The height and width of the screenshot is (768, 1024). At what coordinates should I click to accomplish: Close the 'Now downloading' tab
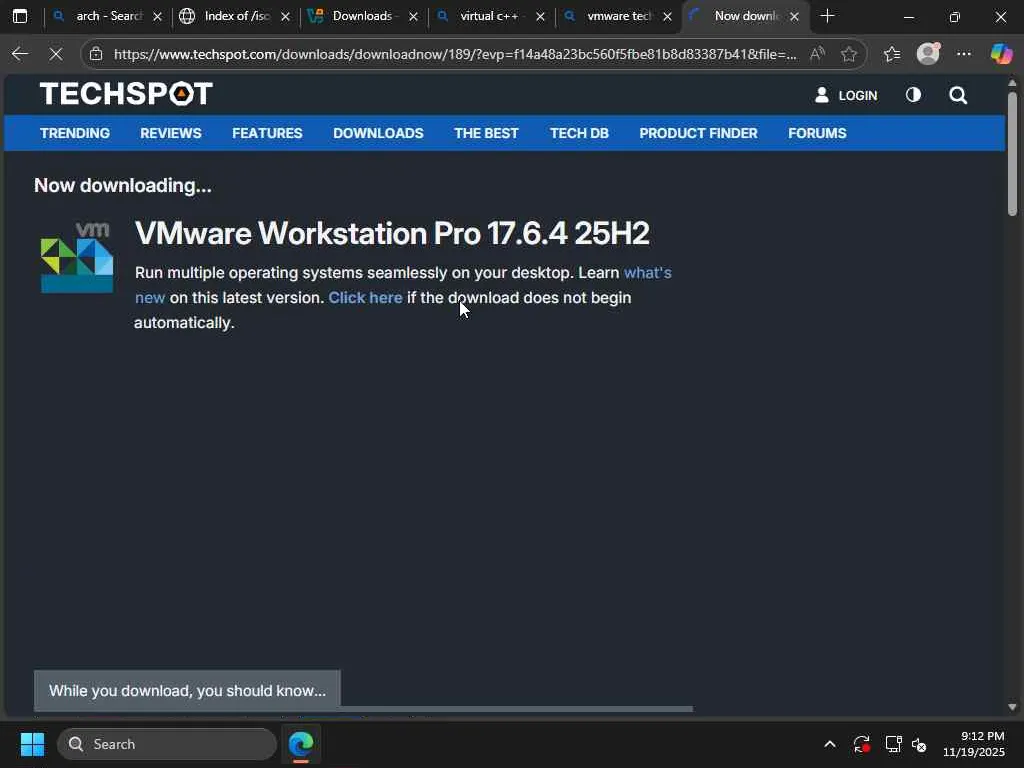point(795,17)
